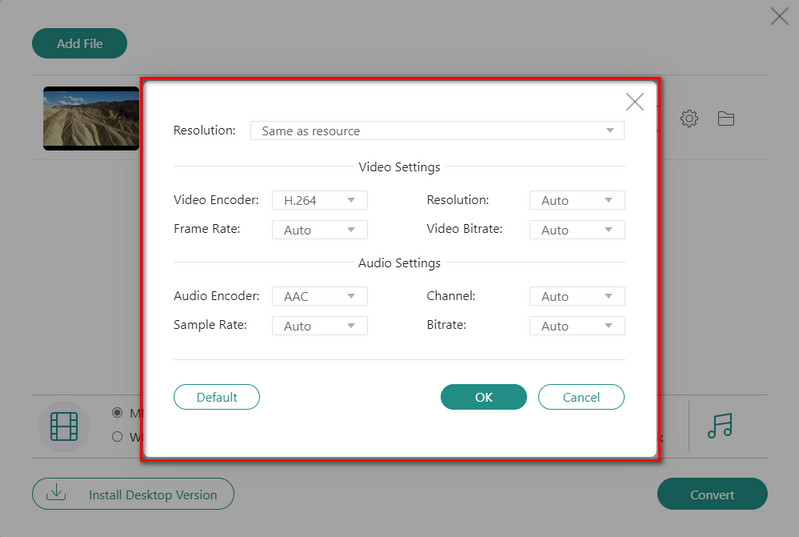Select the first format radio button starting with M

117,412
